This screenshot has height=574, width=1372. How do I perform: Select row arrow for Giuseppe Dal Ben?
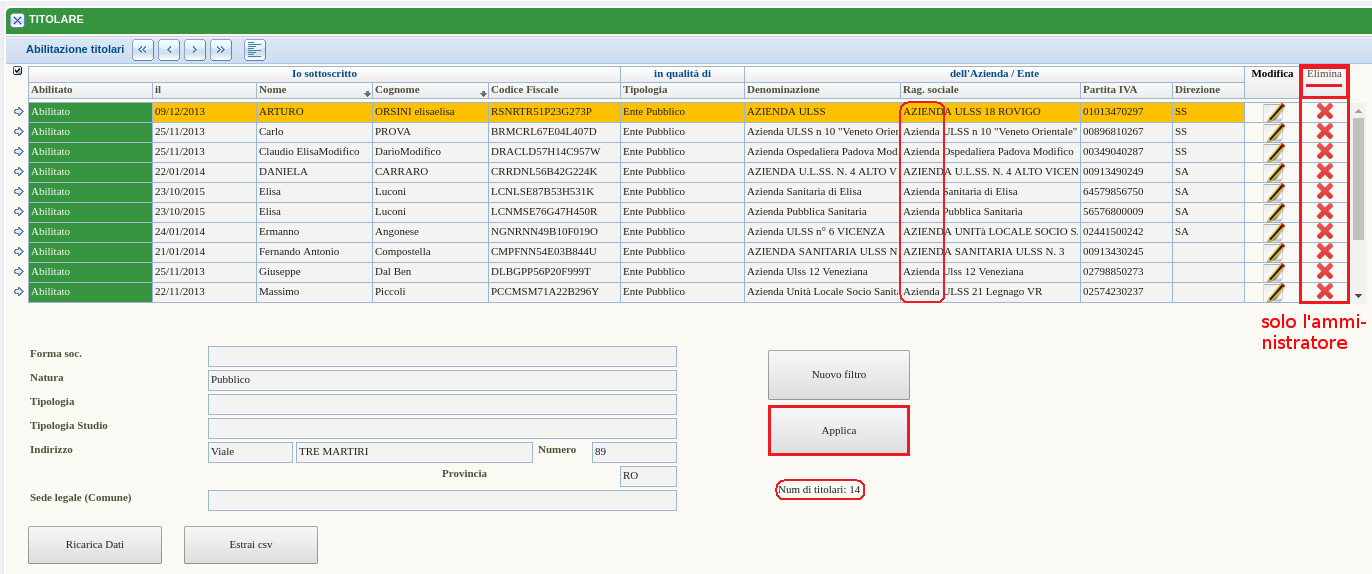point(18,272)
